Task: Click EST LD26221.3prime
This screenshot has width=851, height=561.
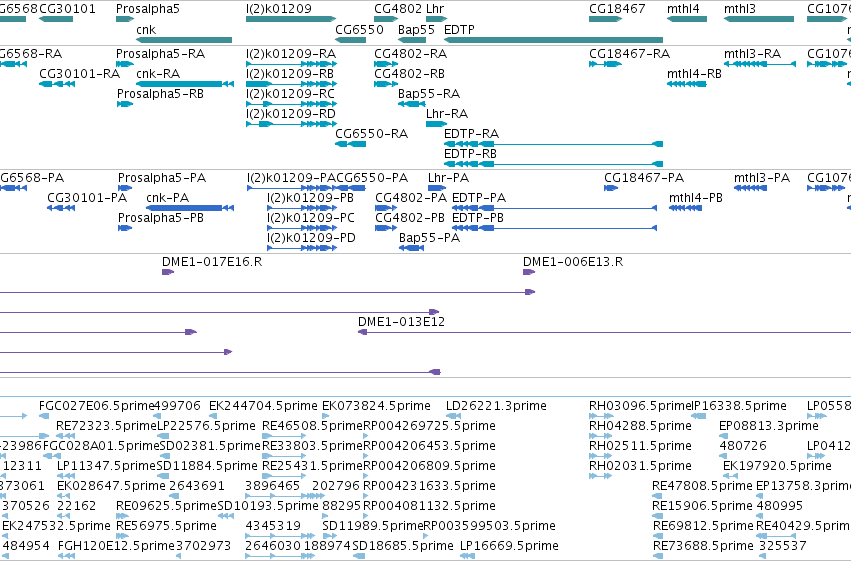Action: (496, 406)
